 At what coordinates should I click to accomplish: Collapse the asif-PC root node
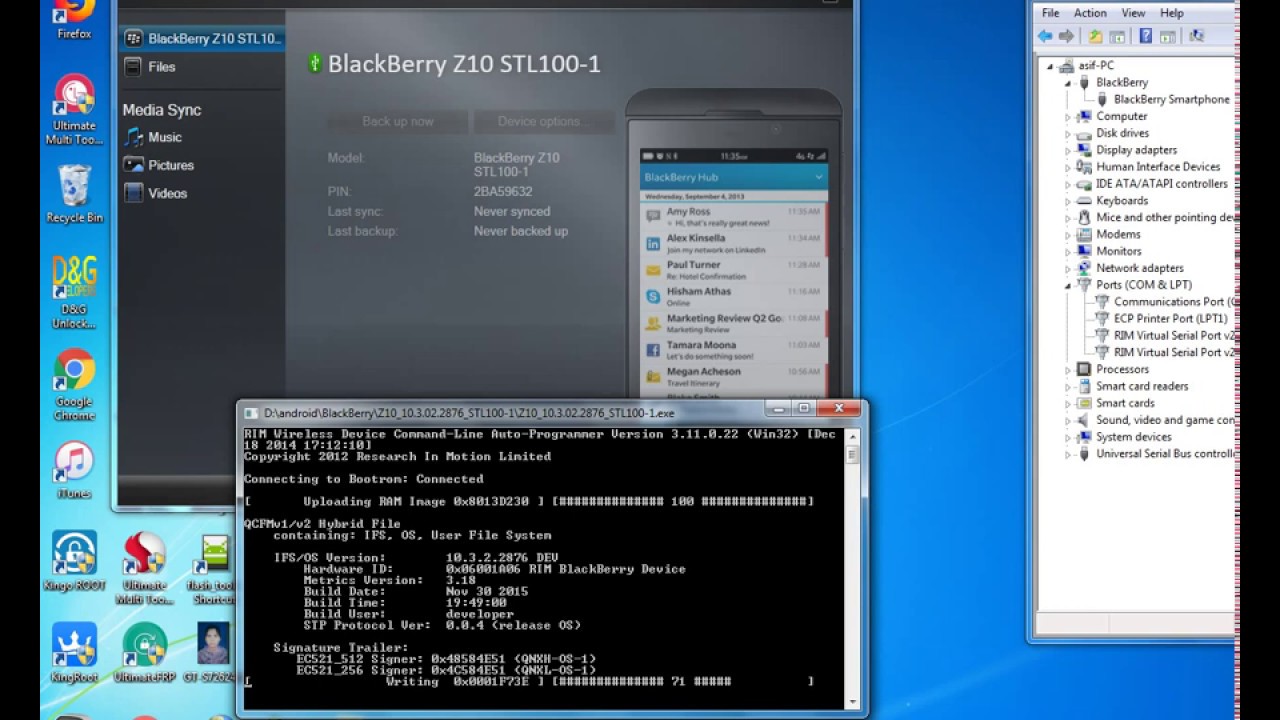click(1050, 66)
